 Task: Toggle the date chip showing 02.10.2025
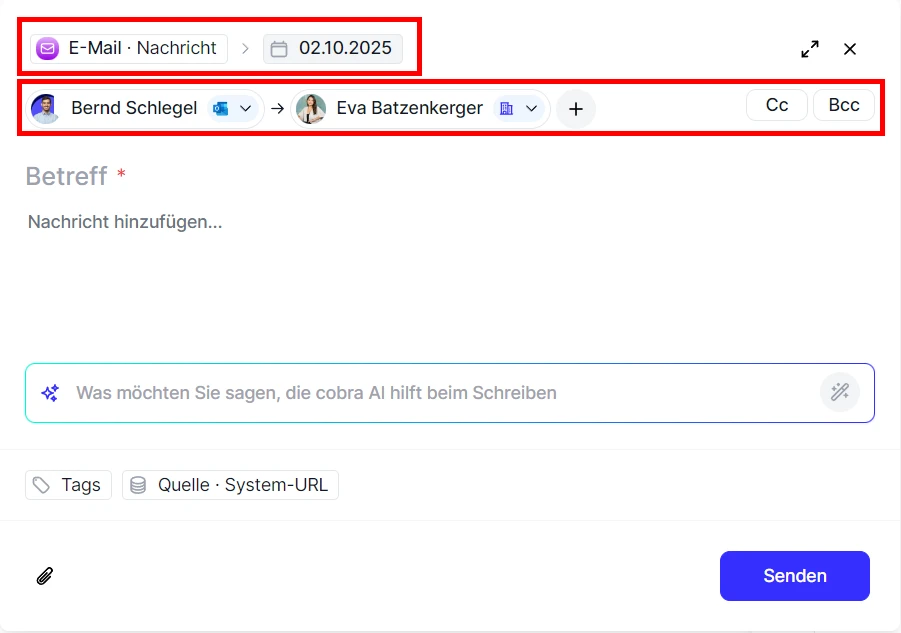[x=330, y=48]
